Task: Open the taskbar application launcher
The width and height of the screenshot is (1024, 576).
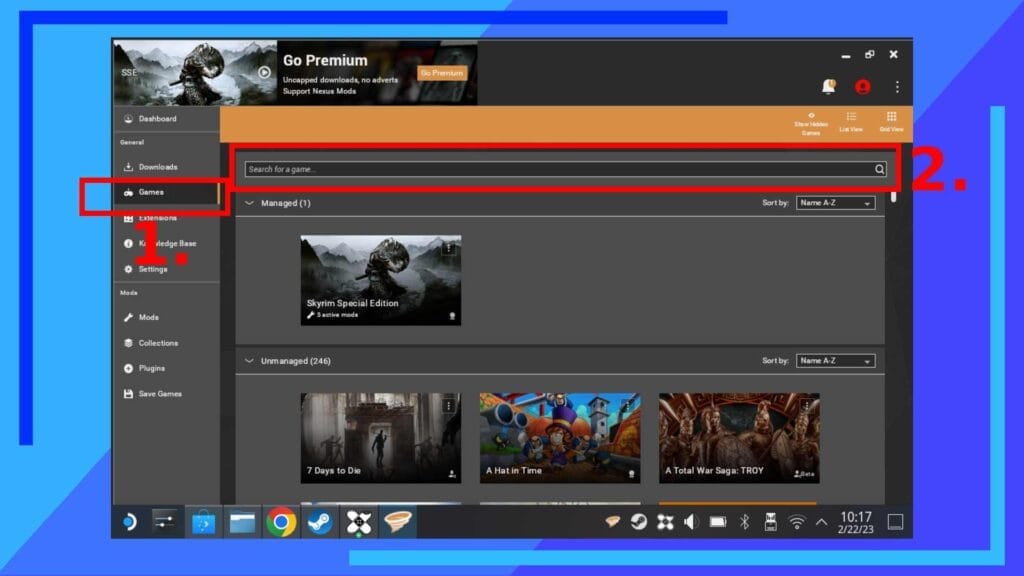Action: (x=129, y=522)
